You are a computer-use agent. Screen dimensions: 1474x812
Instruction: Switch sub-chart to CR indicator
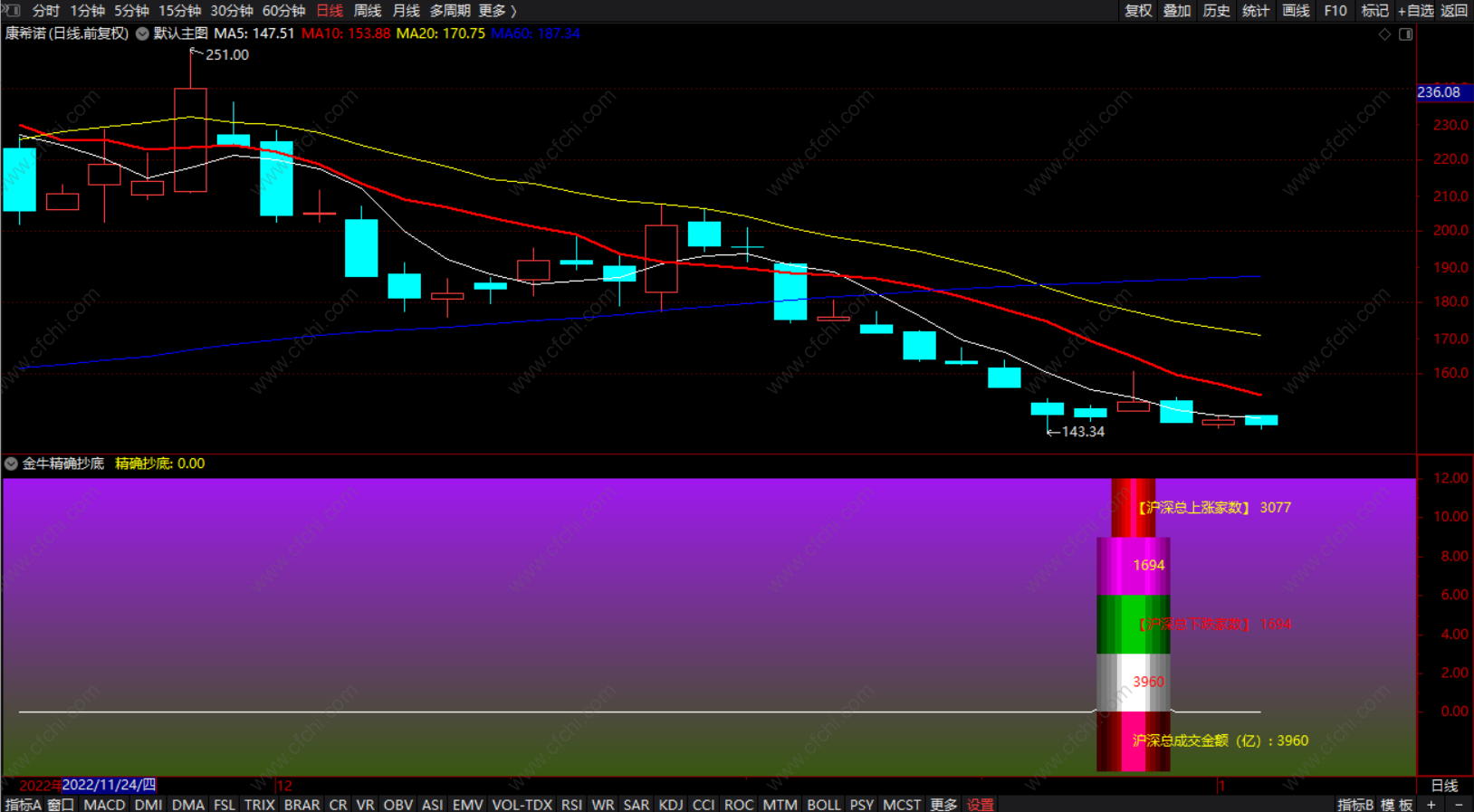click(338, 804)
